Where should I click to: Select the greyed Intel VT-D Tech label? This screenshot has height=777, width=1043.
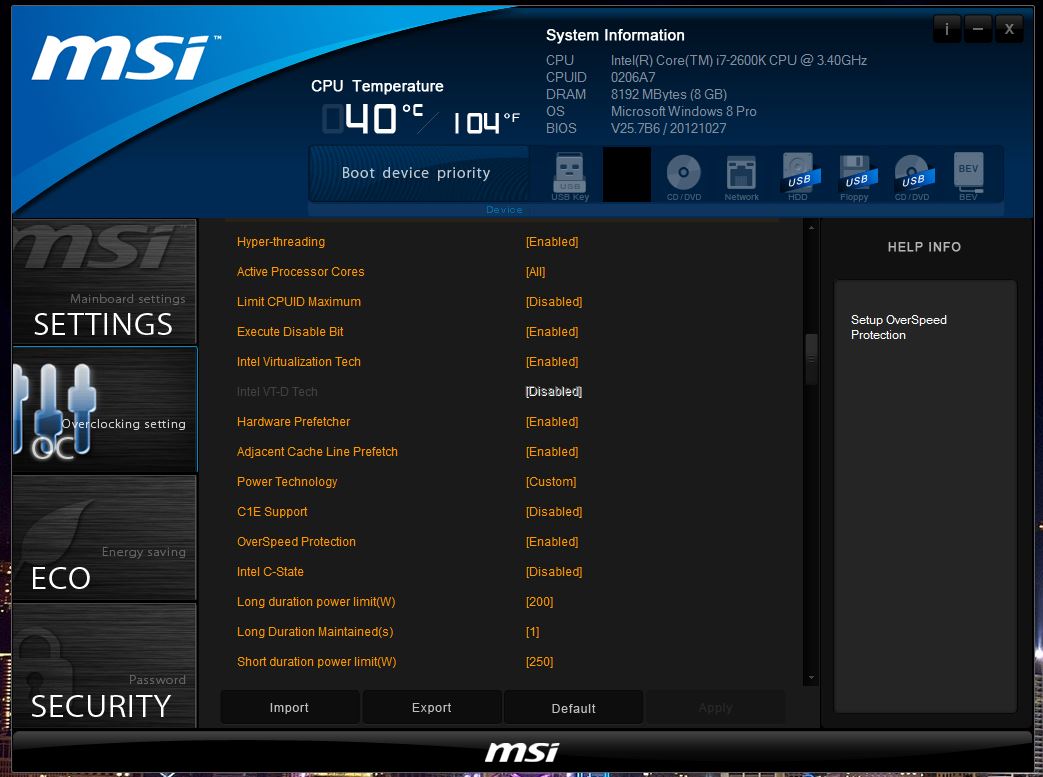(277, 391)
